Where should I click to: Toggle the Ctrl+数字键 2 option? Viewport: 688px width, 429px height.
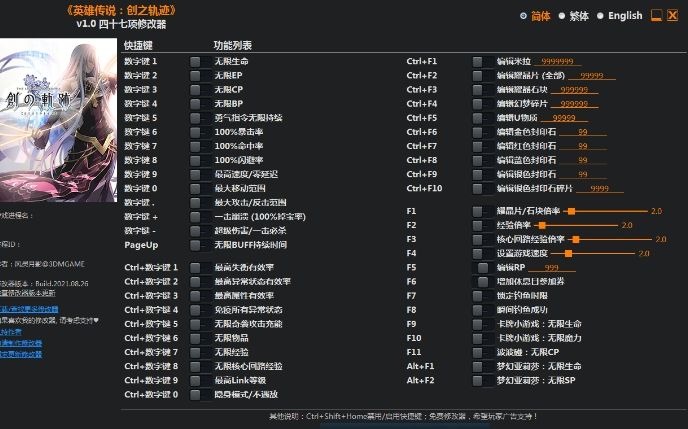(200, 282)
